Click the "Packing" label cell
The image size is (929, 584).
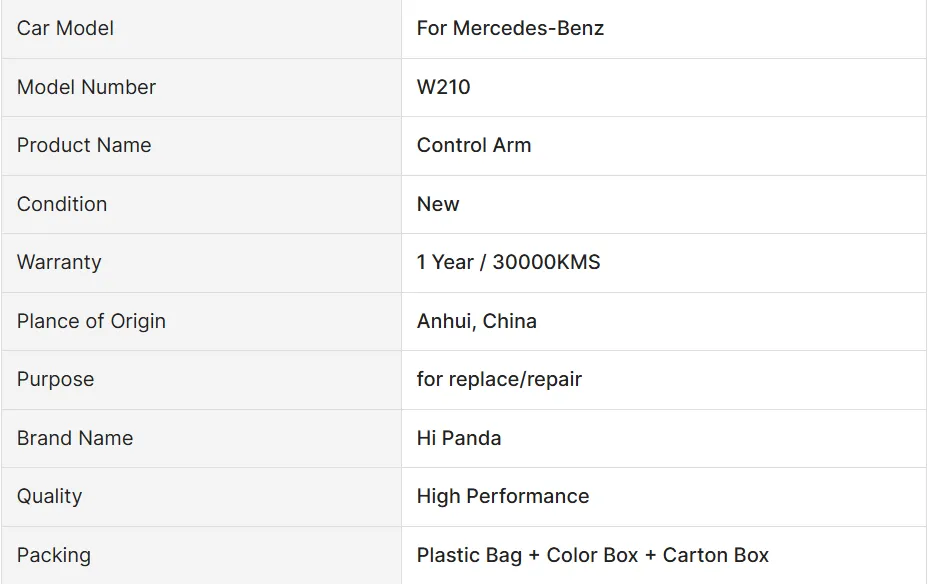click(53, 555)
